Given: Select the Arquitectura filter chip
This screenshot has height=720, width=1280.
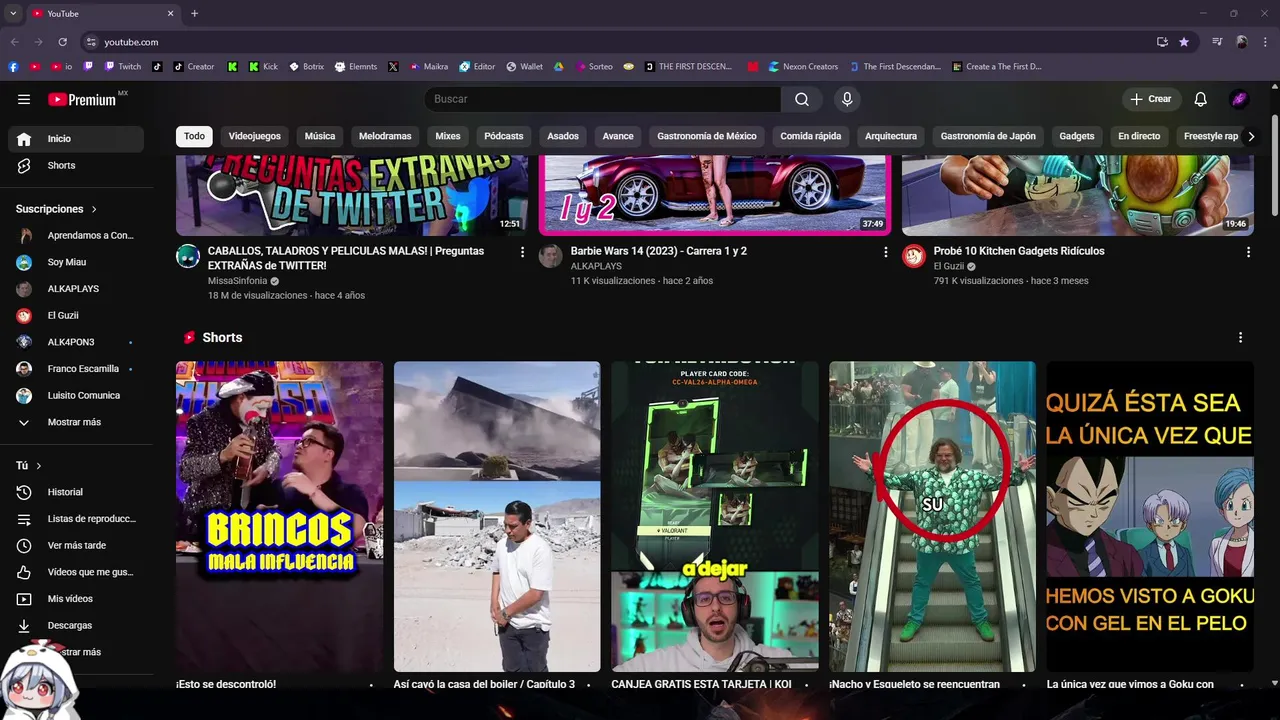Looking at the screenshot, I should [891, 136].
